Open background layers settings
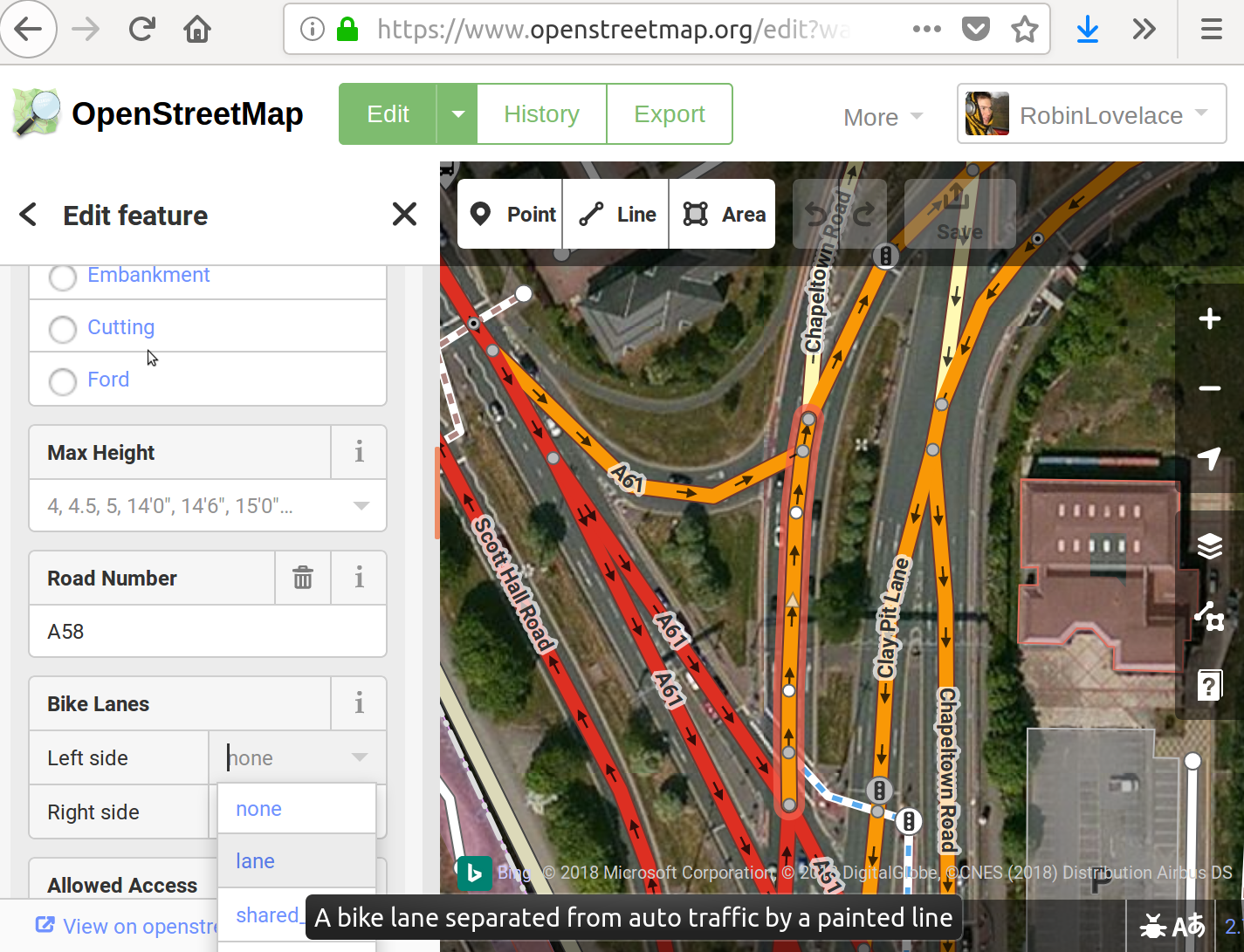Image resolution: width=1244 pixels, height=952 pixels. coord(1209,546)
